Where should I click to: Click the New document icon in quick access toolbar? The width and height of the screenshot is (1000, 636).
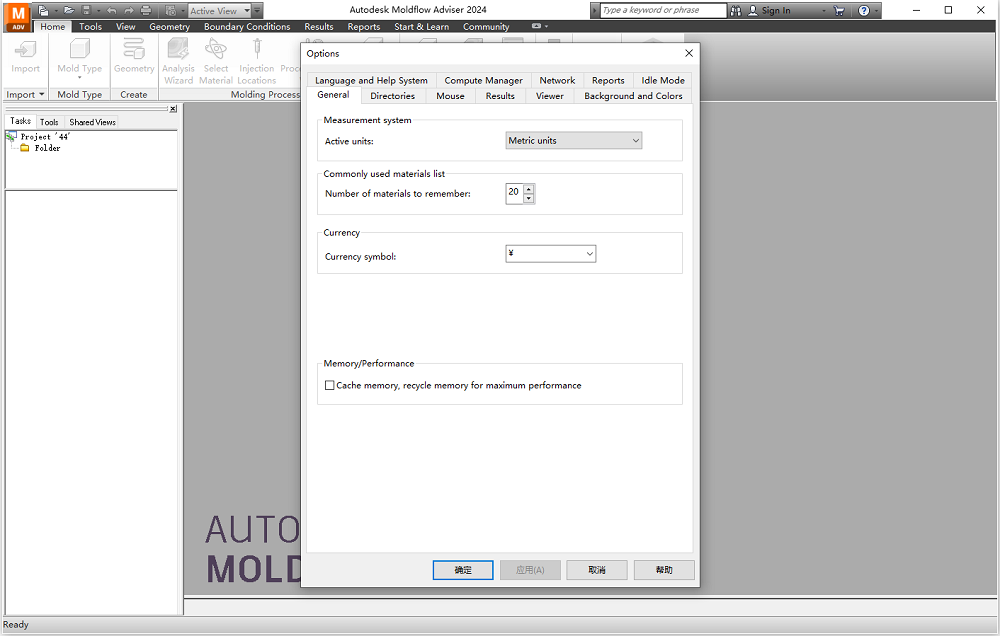[x=43, y=11]
